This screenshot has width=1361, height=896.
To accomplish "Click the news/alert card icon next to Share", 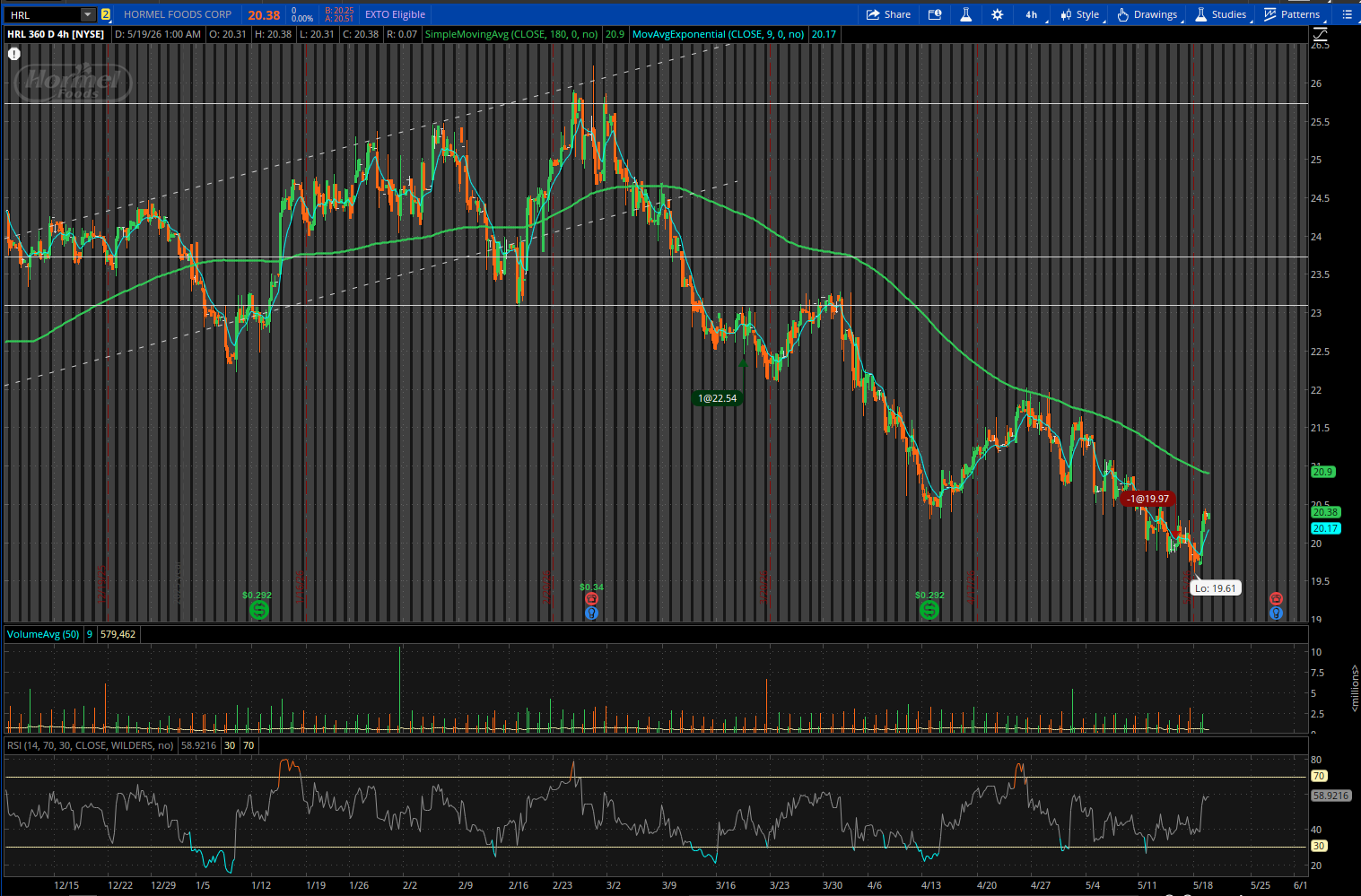I will (935, 14).
